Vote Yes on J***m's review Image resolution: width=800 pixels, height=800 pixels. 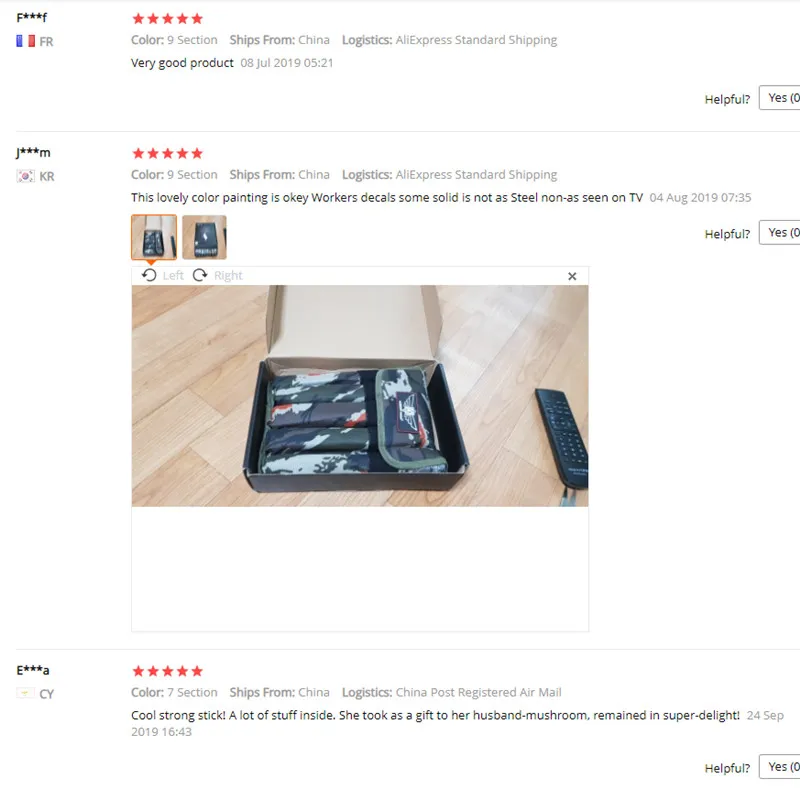(780, 232)
